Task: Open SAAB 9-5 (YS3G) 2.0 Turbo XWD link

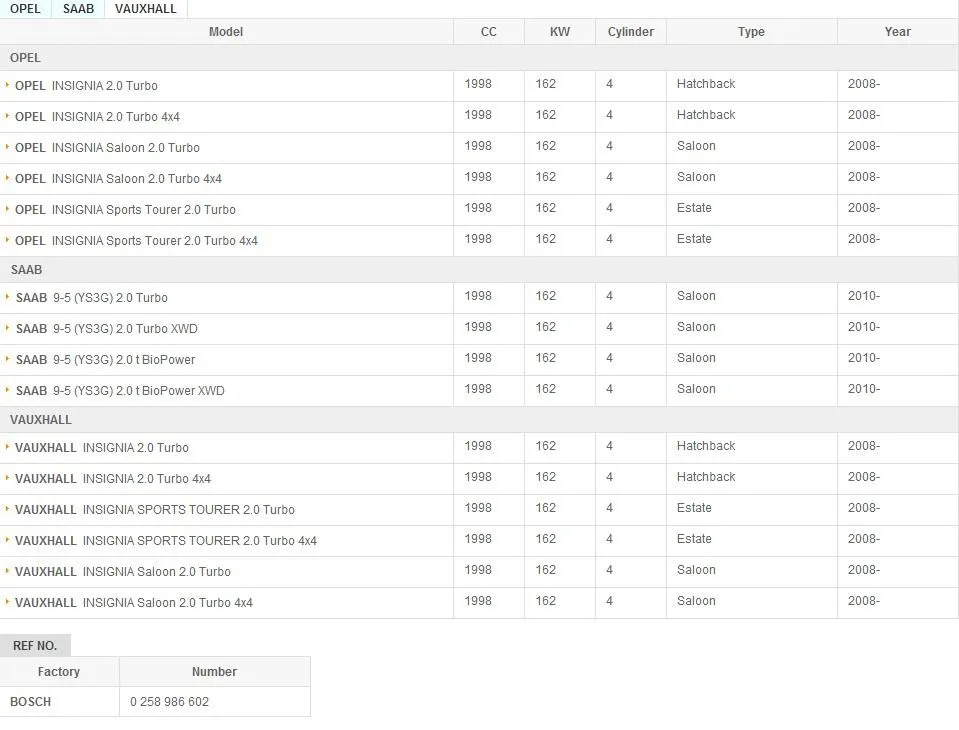Action: pyautogui.click(x=107, y=329)
